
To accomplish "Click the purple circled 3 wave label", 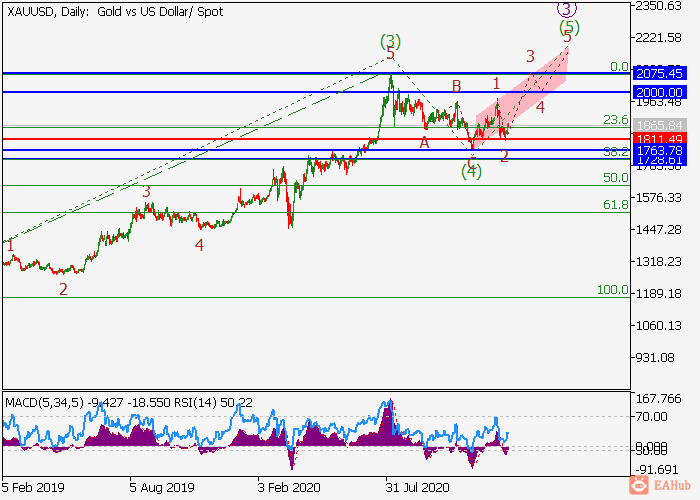I will pos(567,8).
